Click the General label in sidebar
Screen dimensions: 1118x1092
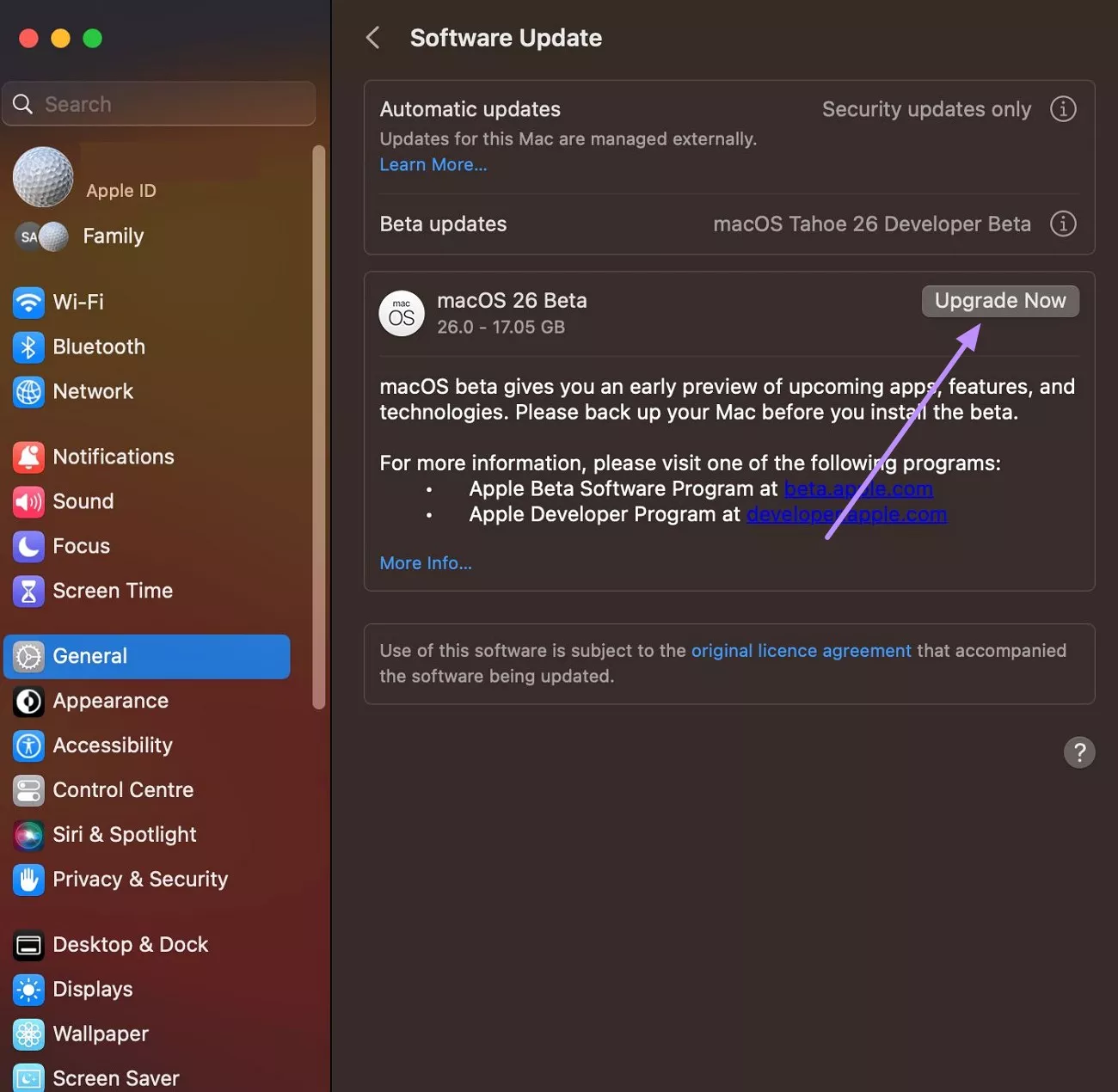point(90,656)
